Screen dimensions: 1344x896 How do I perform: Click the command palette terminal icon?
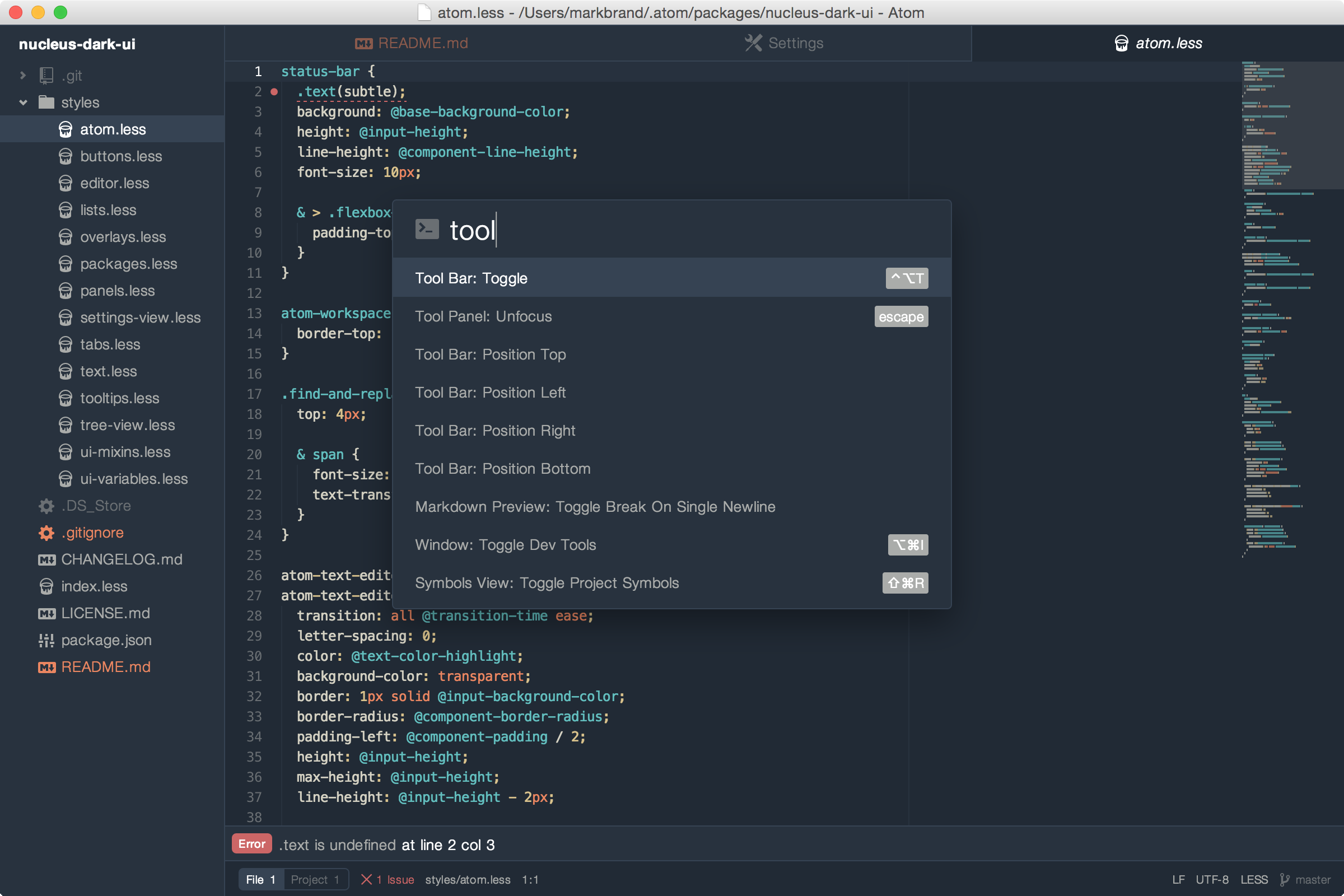click(x=426, y=230)
